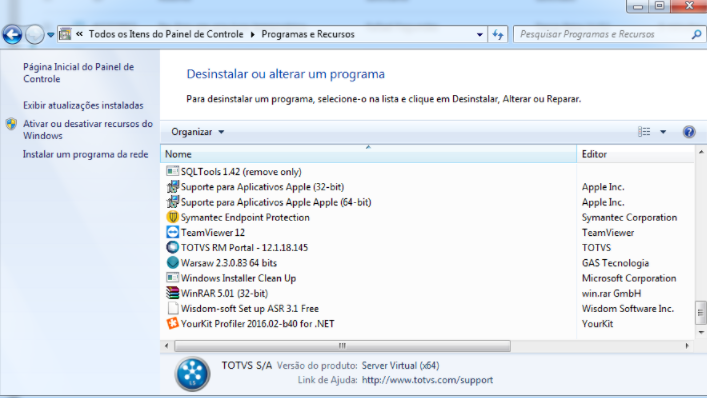
Task: Click the vertical scrollbar up arrow
Action: pyautogui.click(x=701, y=152)
